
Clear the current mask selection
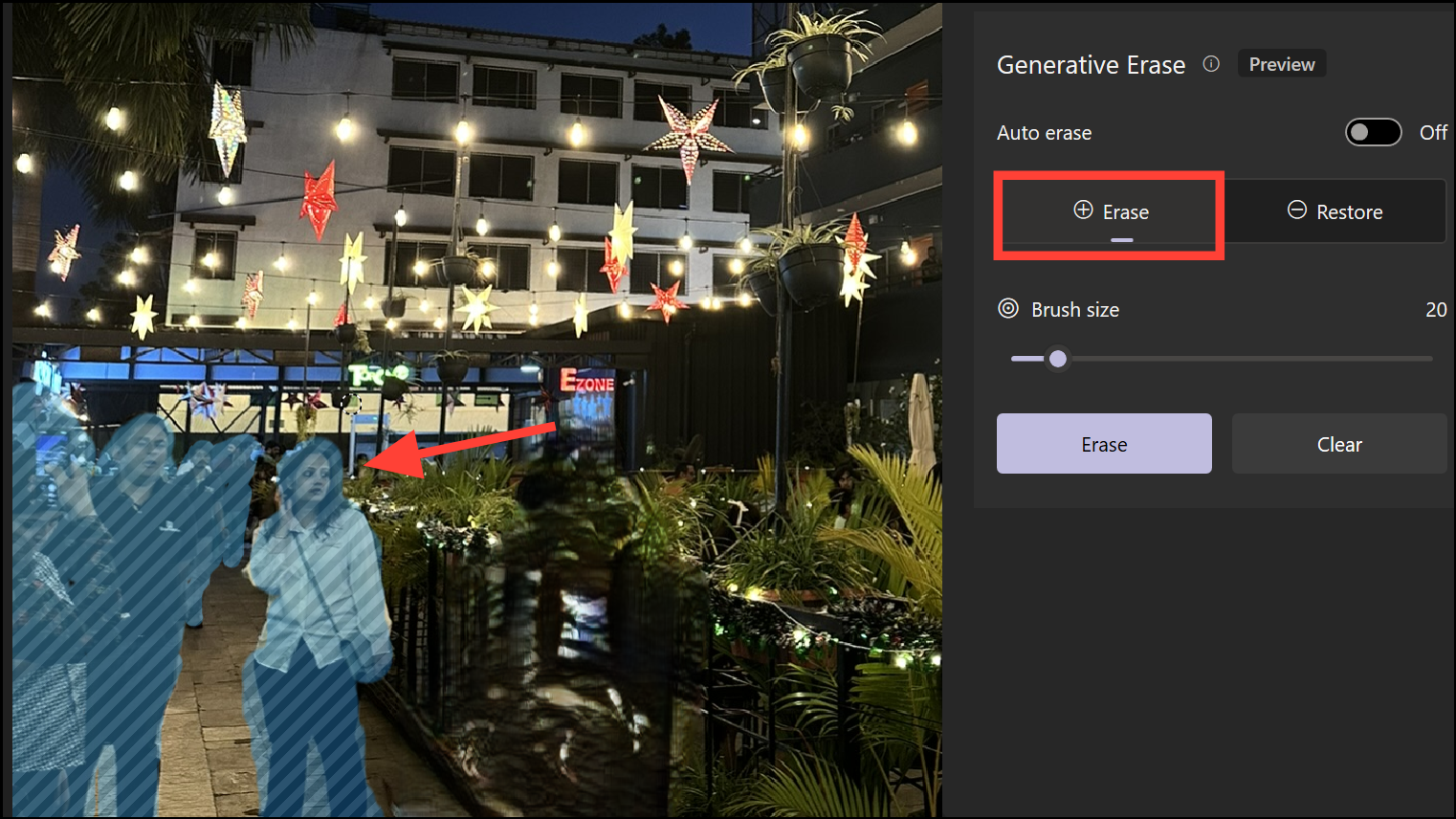[x=1339, y=444]
